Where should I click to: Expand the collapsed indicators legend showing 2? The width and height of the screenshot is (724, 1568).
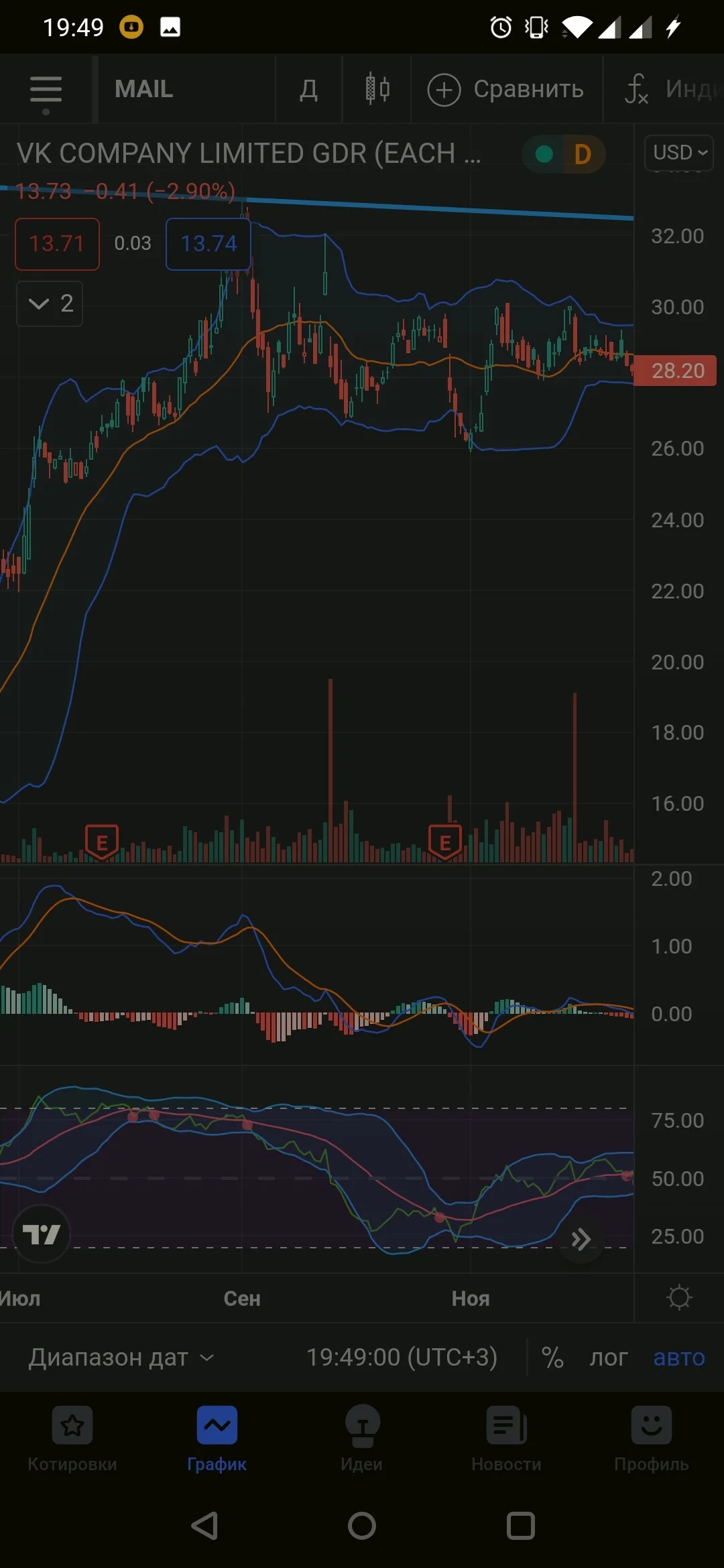coord(50,304)
